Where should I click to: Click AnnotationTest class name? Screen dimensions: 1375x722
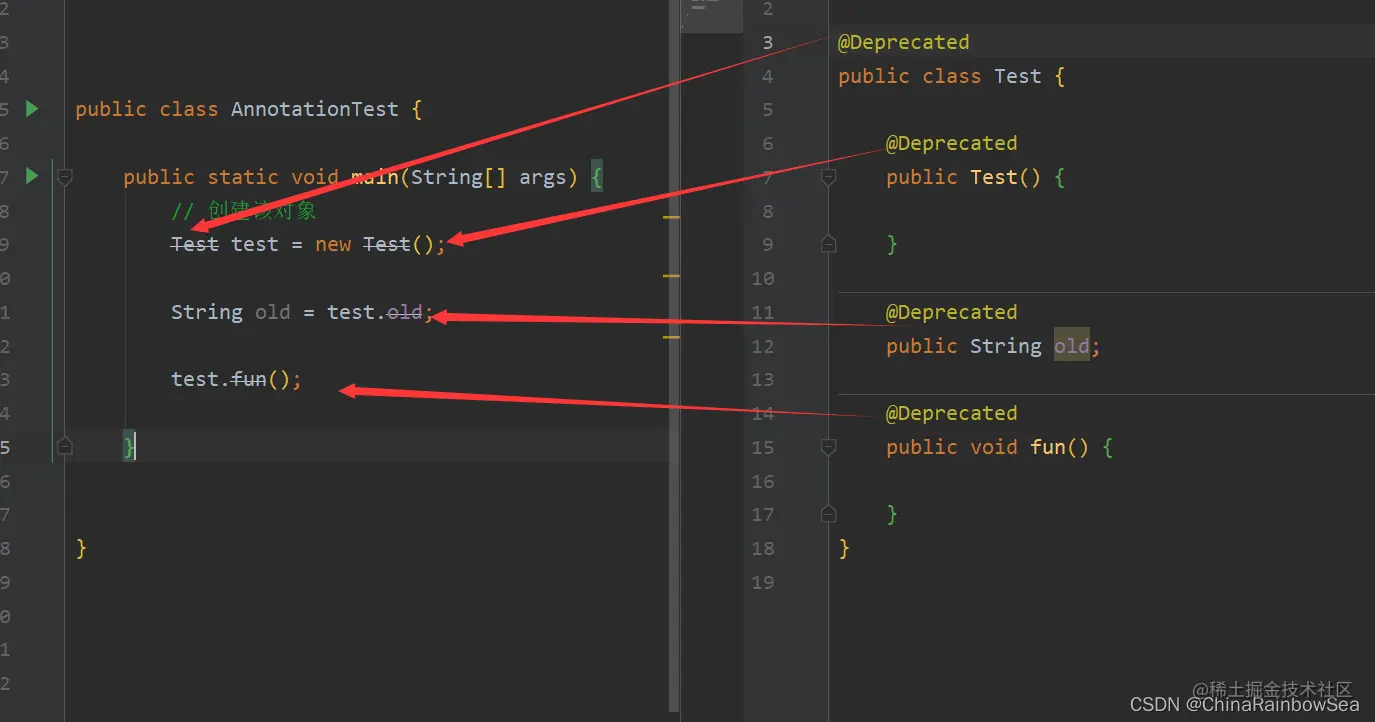tap(315, 109)
